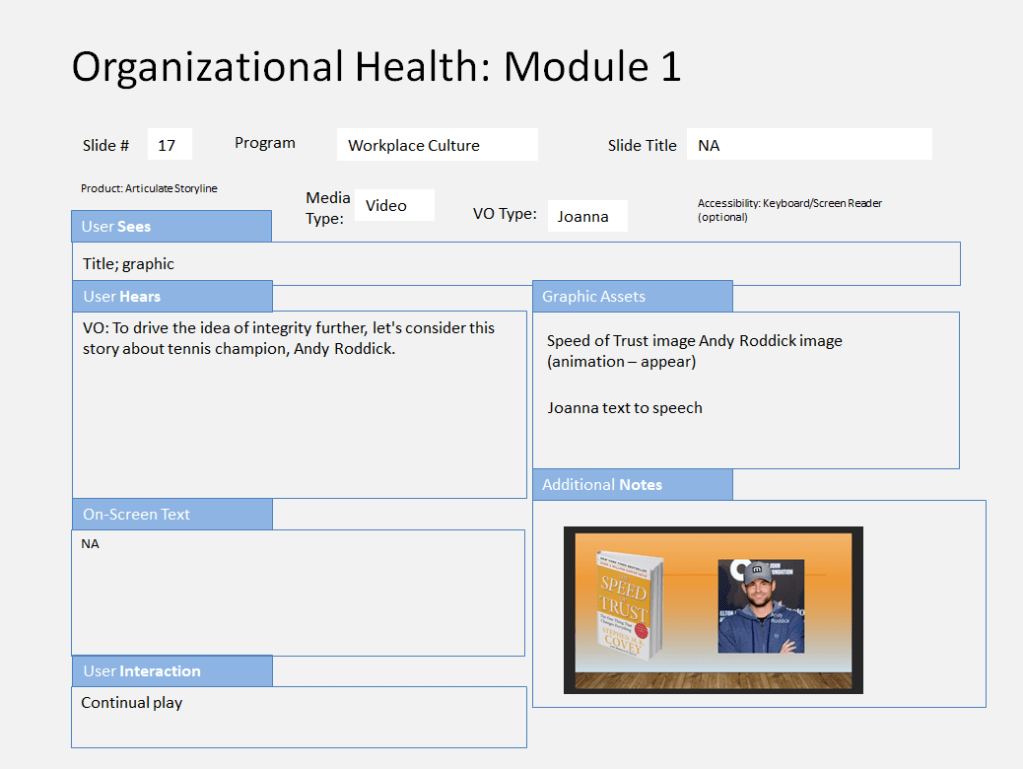The width and height of the screenshot is (1023, 769).
Task: Click the VO Type field 'Joanna'
Action: 587,216
